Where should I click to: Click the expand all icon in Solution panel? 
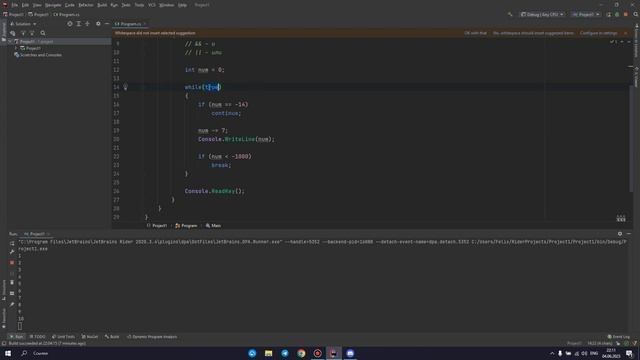pos(79,24)
